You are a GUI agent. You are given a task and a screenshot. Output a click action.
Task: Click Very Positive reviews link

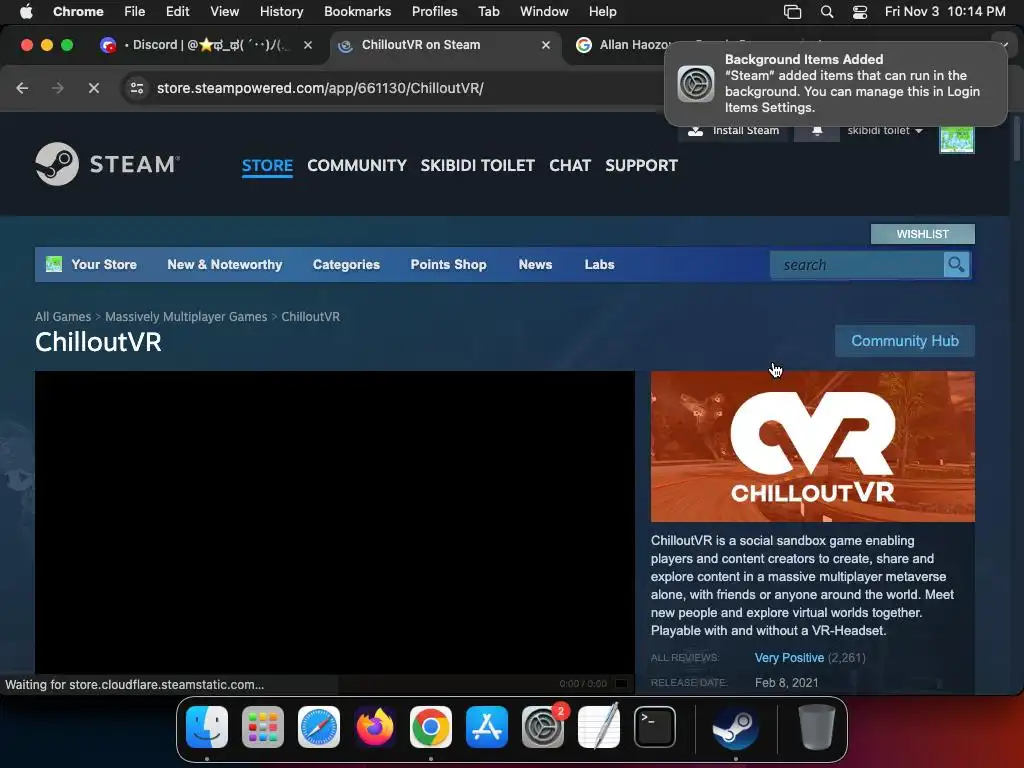(x=789, y=658)
